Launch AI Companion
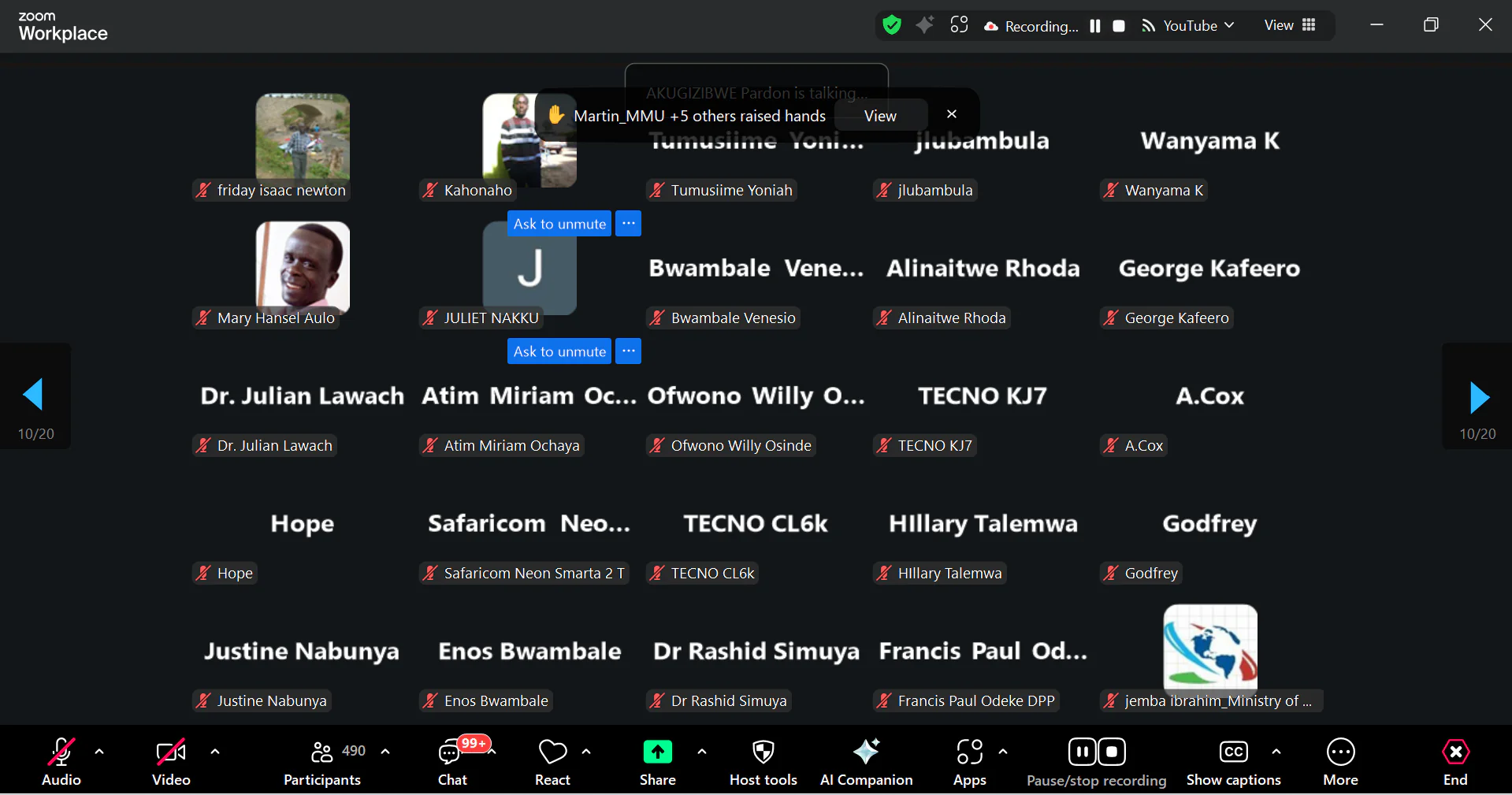This screenshot has width=1512, height=795. [x=866, y=761]
